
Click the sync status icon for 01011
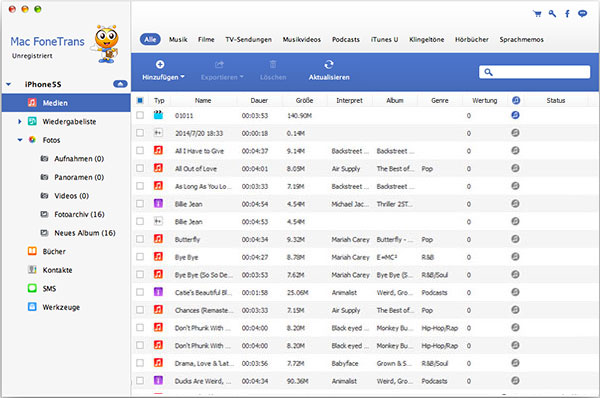coord(515,115)
